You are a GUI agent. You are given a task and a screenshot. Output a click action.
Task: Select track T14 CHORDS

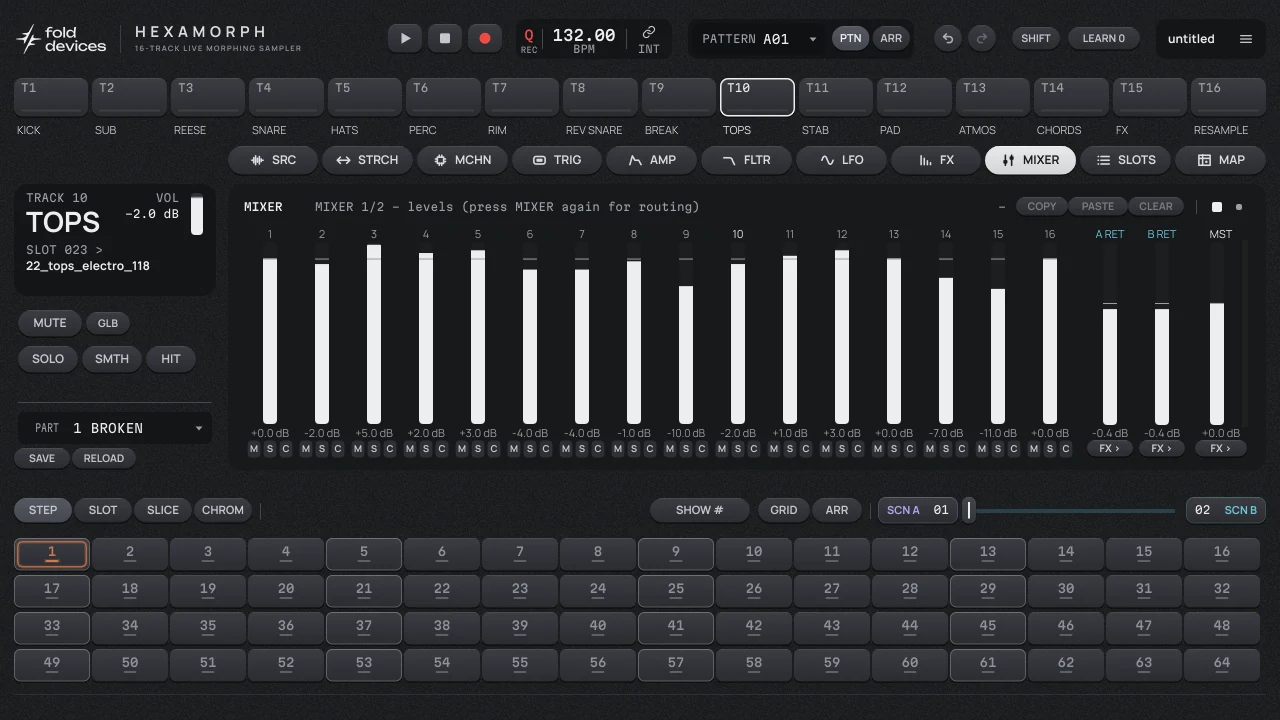point(1070,98)
